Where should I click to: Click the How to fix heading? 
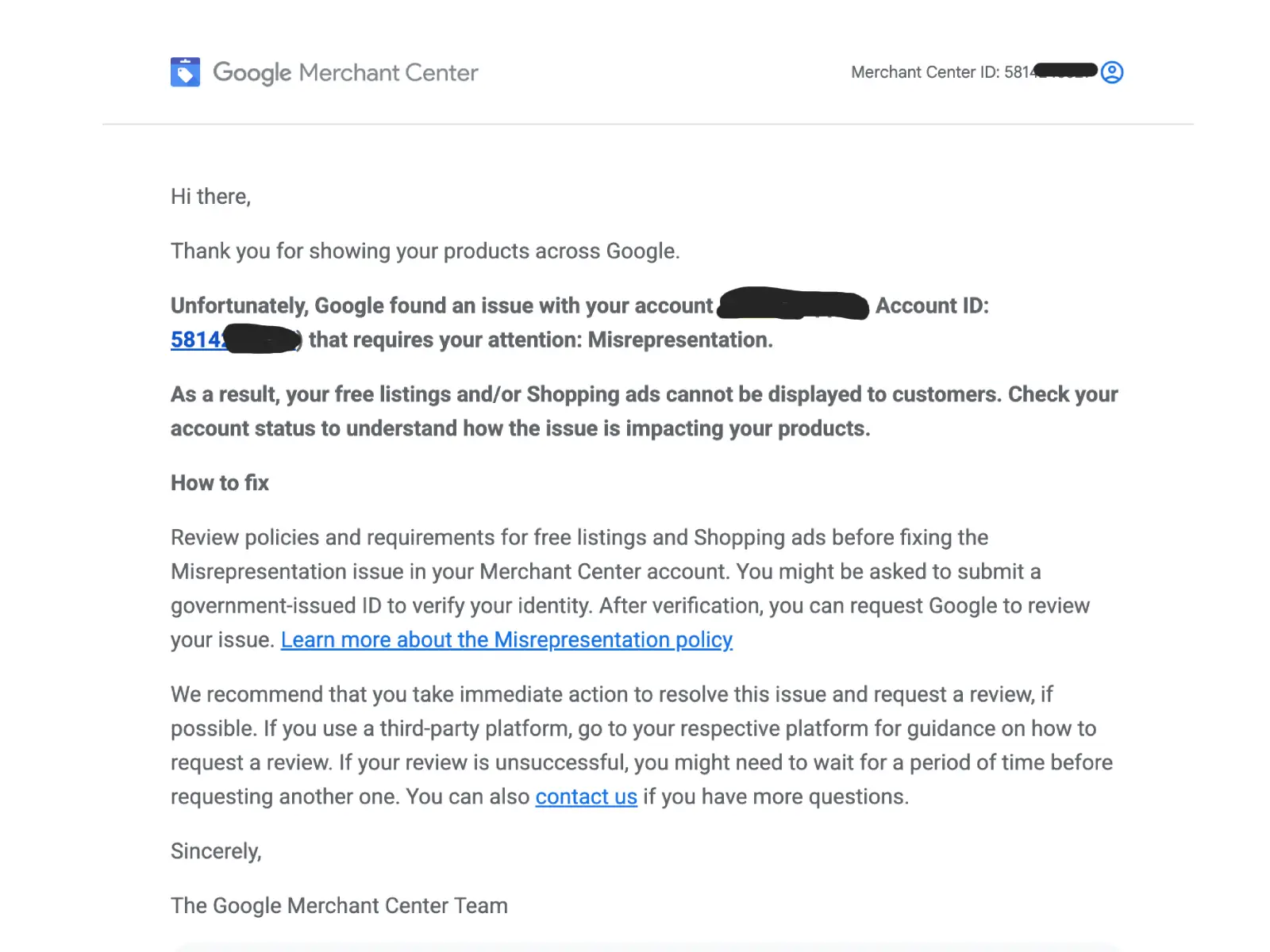pos(220,483)
